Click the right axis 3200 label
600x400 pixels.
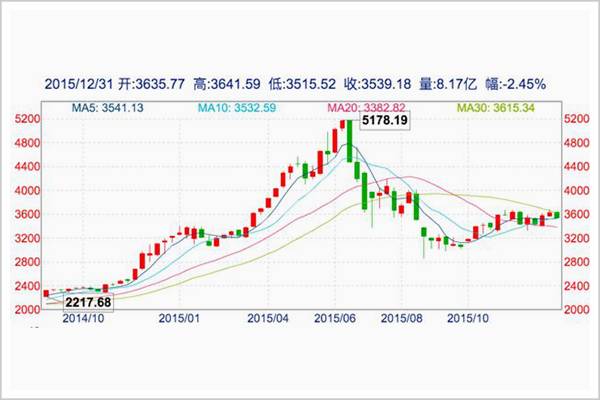point(577,238)
